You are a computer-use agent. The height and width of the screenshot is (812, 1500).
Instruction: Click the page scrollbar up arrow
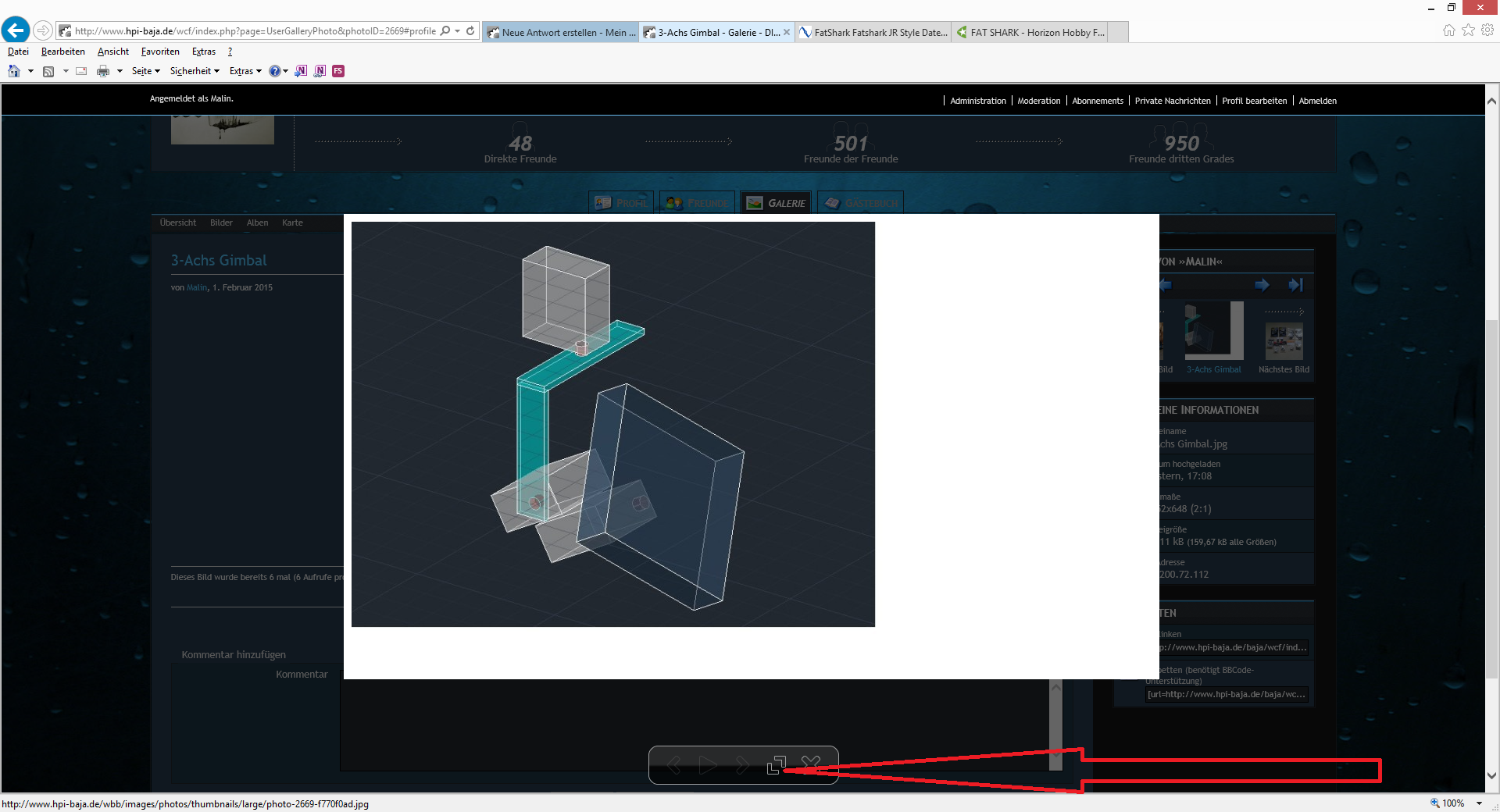(x=1491, y=101)
